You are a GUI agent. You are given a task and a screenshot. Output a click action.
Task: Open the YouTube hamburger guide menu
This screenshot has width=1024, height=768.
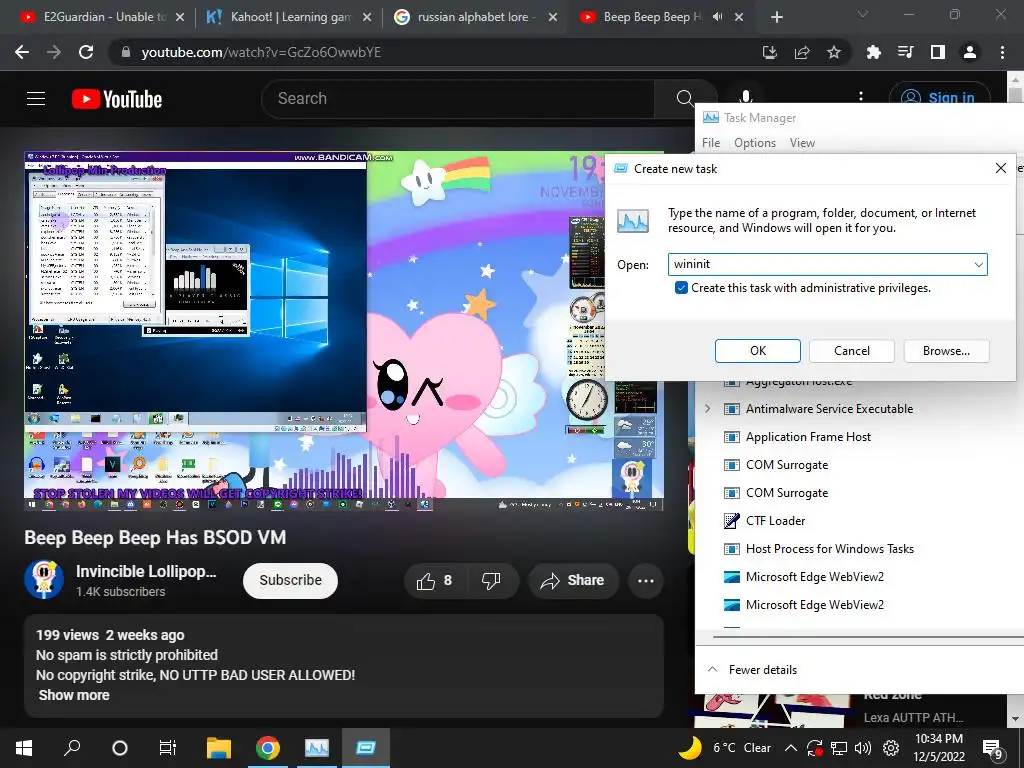[x=36, y=99]
